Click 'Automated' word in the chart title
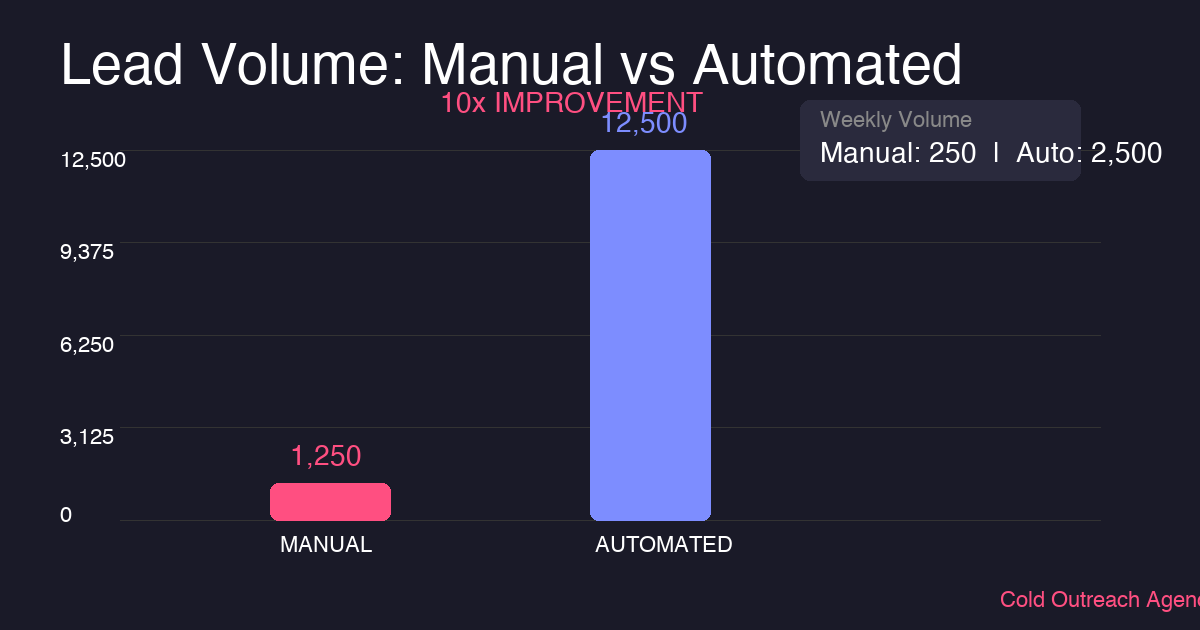 [827, 66]
